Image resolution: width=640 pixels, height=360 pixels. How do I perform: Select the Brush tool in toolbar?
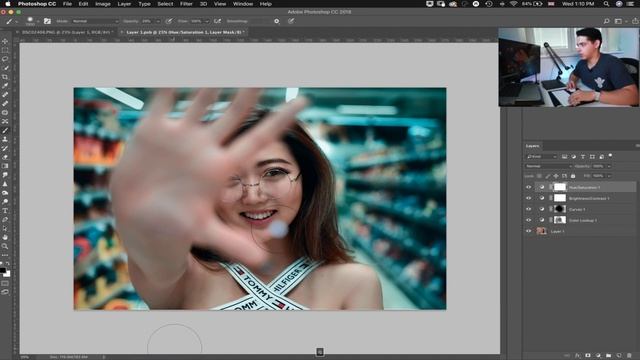(5, 131)
